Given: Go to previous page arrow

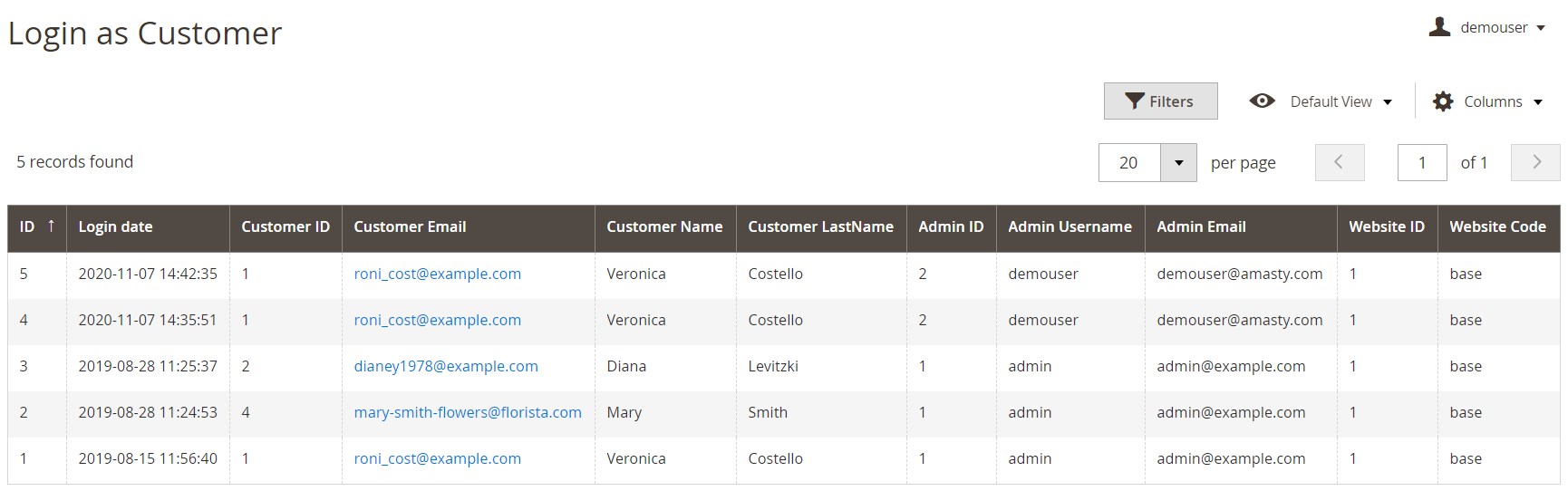Looking at the screenshot, I should (1339, 162).
